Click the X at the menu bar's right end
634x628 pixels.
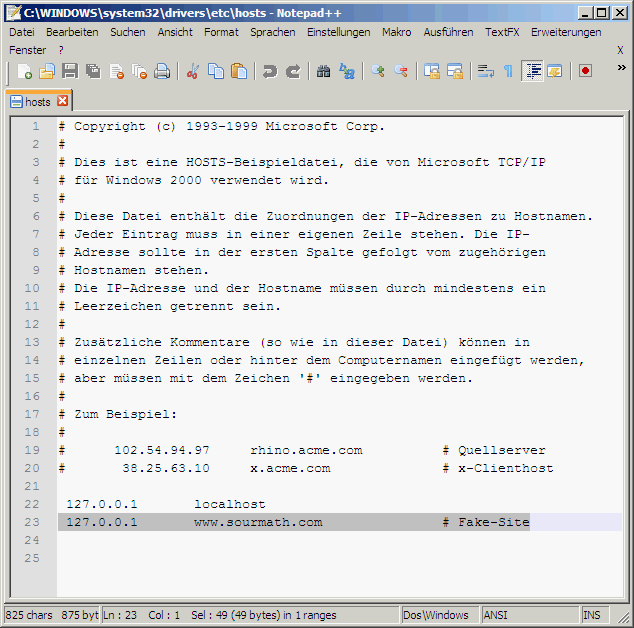tap(620, 50)
